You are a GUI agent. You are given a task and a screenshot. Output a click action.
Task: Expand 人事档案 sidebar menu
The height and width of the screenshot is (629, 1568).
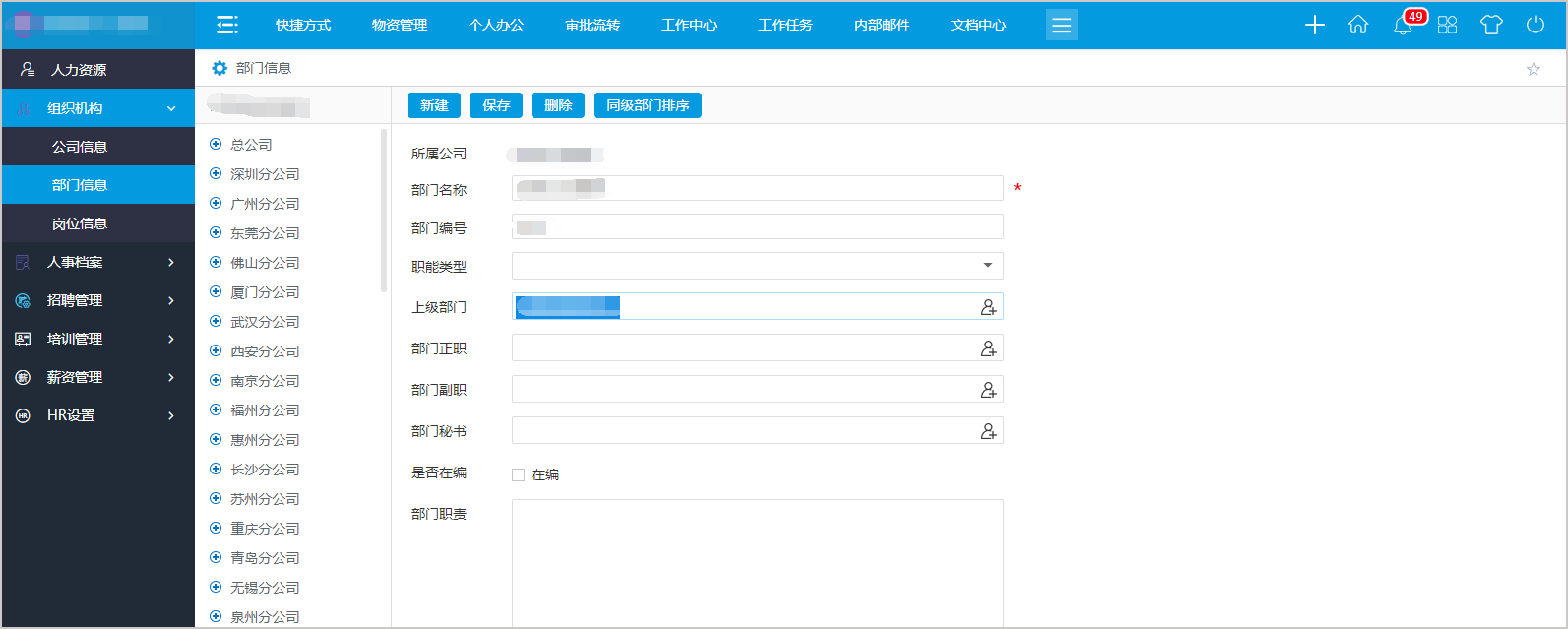point(97,262)
